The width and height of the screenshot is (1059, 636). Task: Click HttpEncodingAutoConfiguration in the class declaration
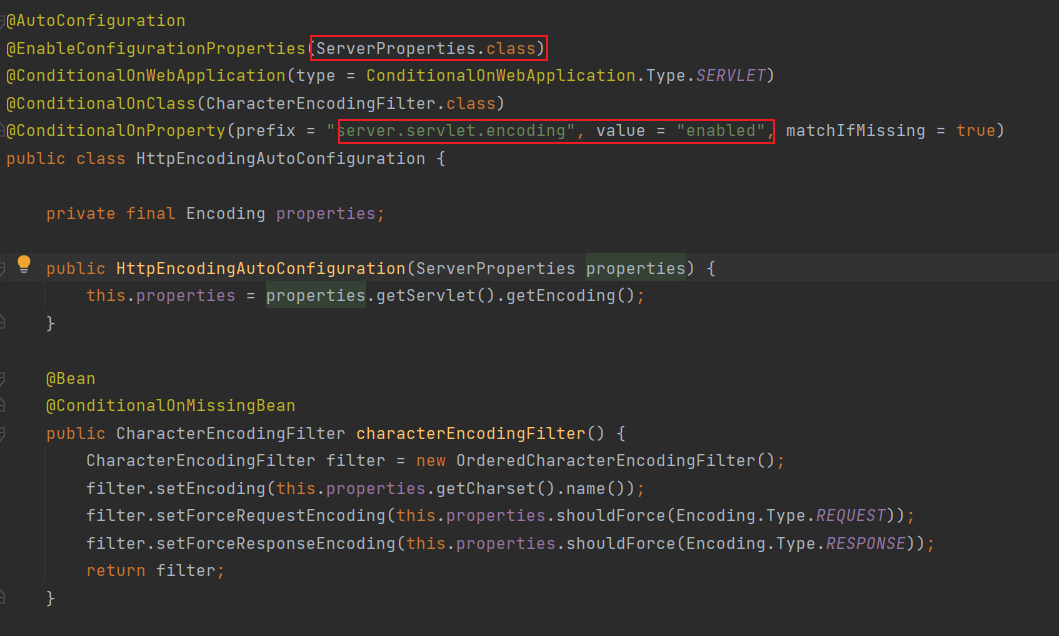click(x=281, y=159)
